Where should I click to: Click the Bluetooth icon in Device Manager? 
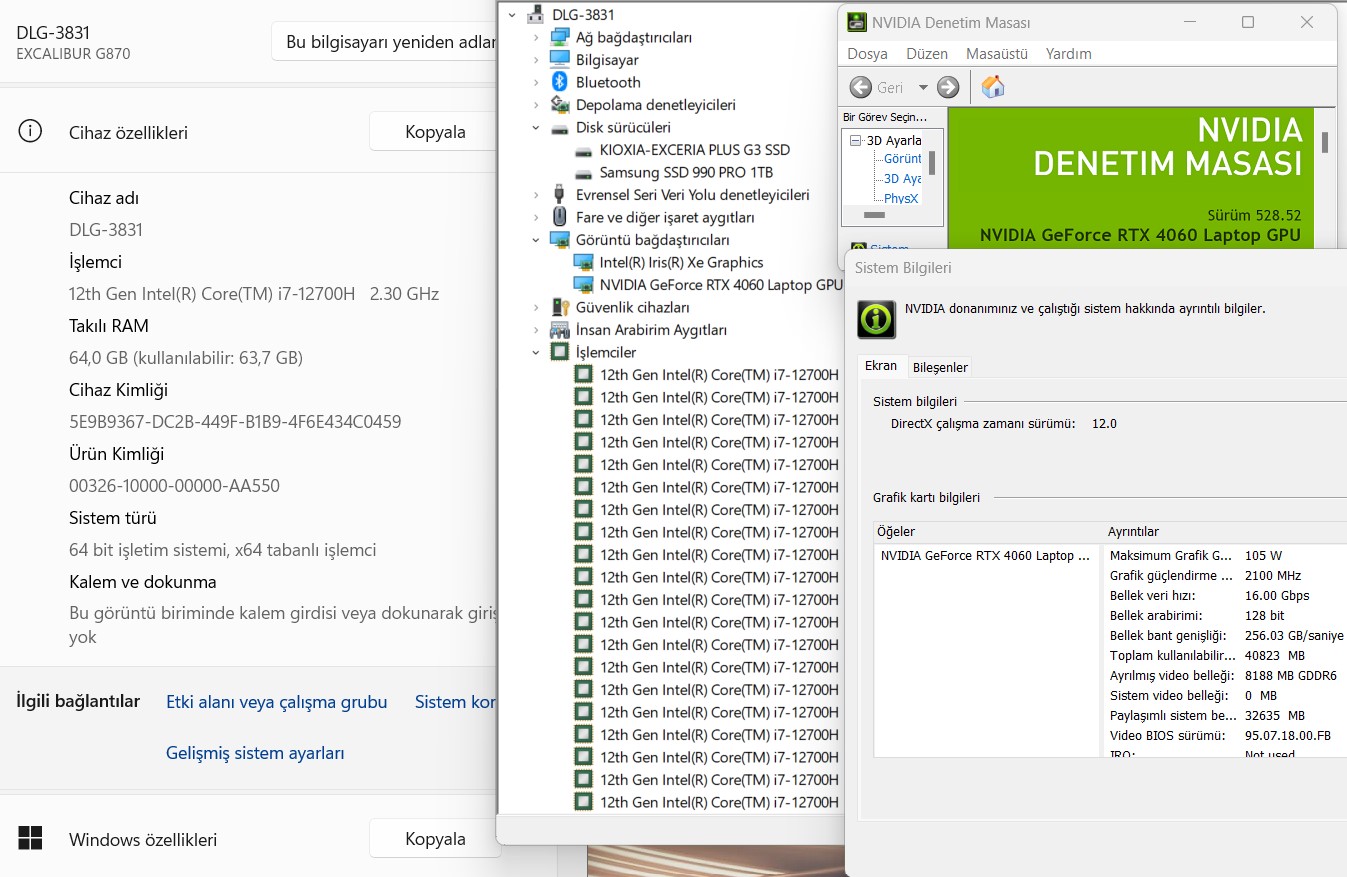[560, 82]
